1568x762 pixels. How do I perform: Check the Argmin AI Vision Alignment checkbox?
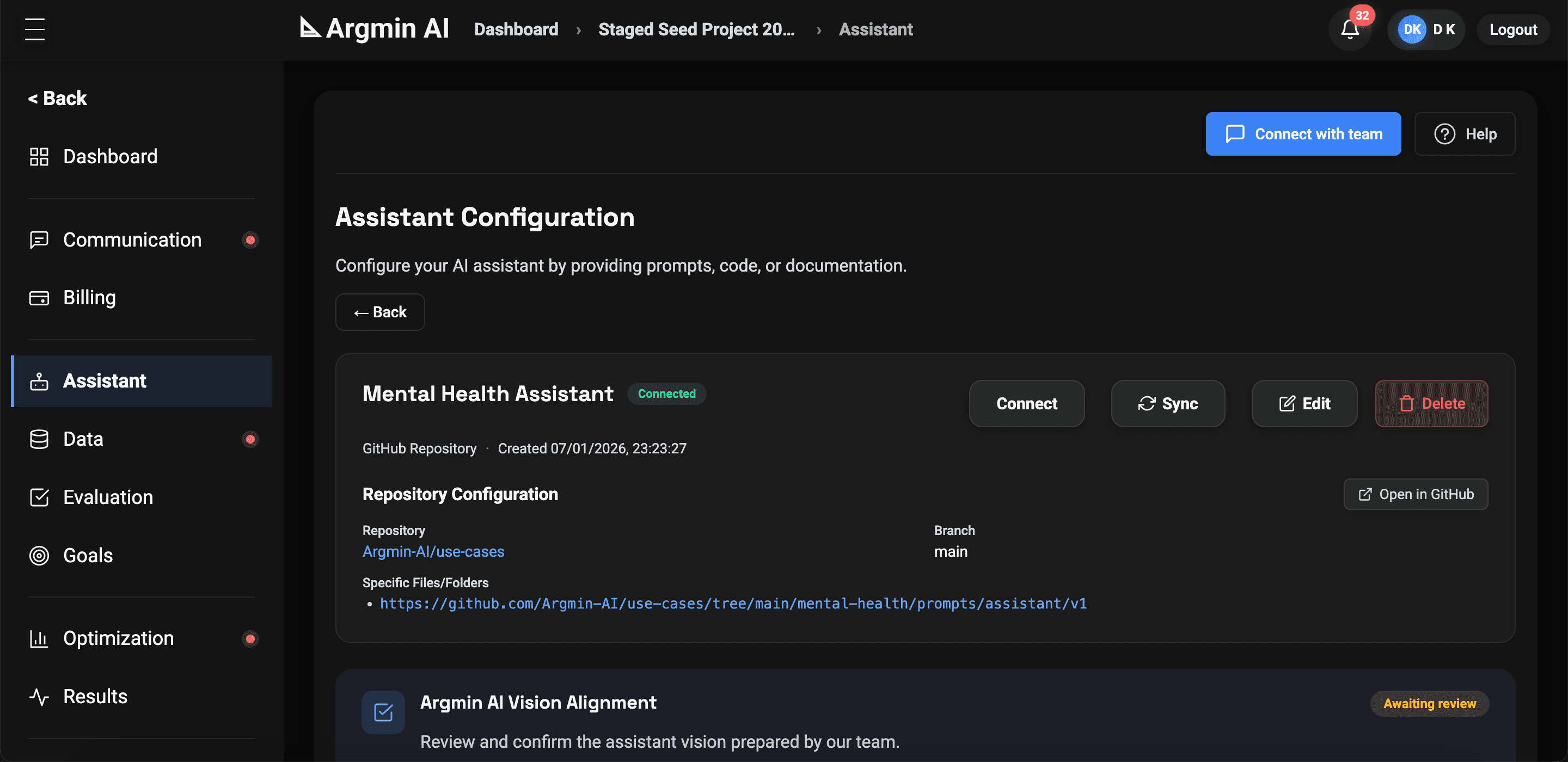click(x=383, y=711)
